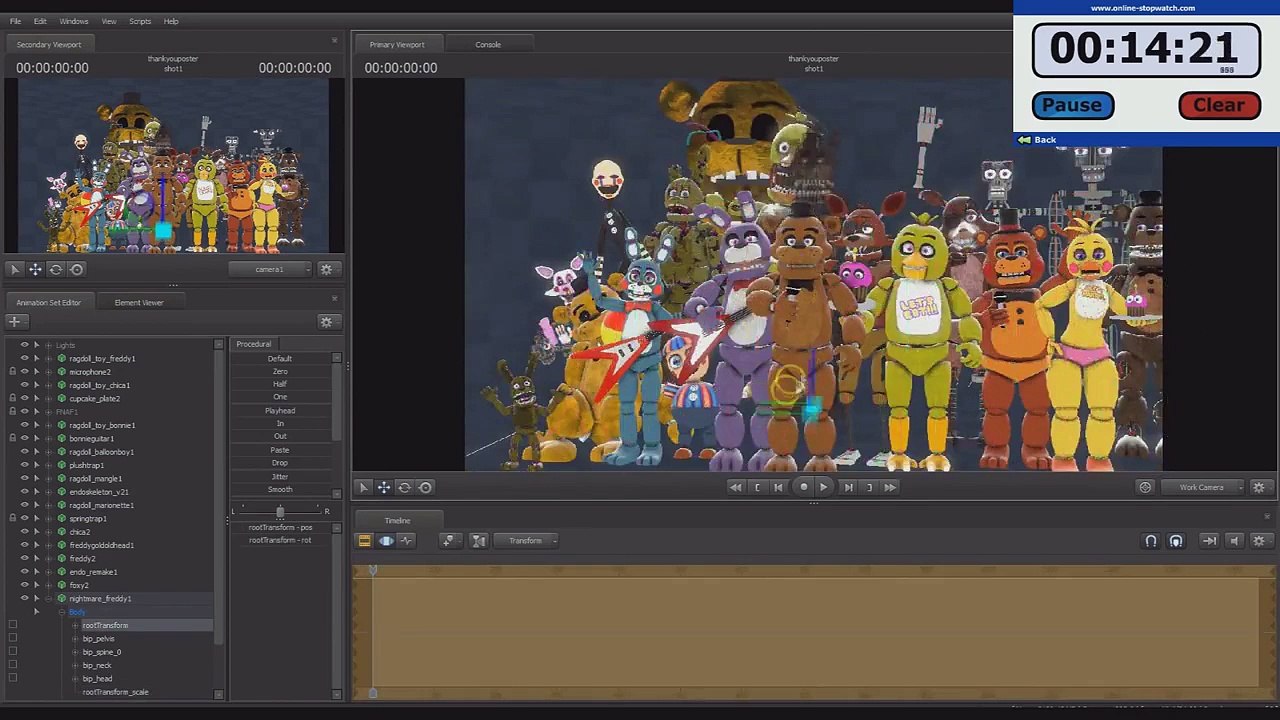The image size is (1280, 720).
Task: Click the ripple edit arrow icon in Timeline
Action: click(1209, 541)
